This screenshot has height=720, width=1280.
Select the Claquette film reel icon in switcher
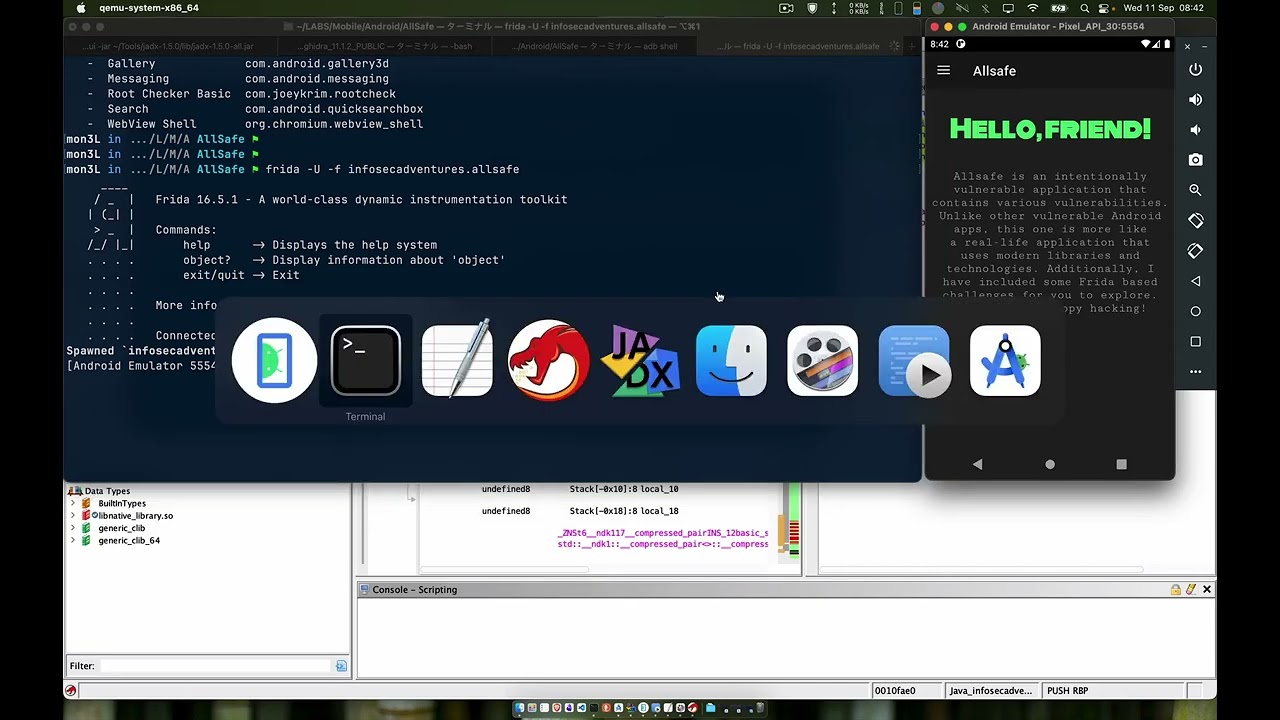[x=822, y=361]
